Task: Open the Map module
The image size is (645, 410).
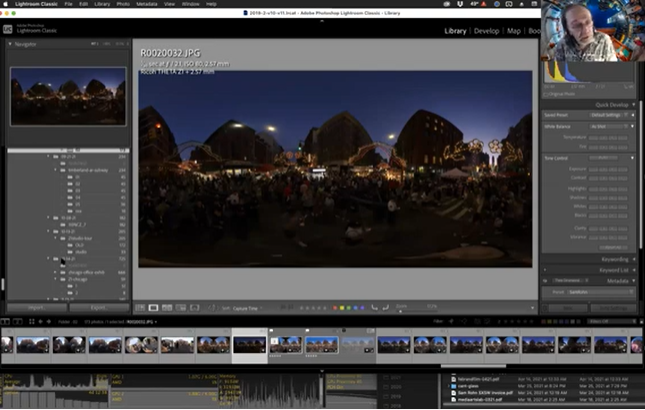Action: (x=514, y=31)
